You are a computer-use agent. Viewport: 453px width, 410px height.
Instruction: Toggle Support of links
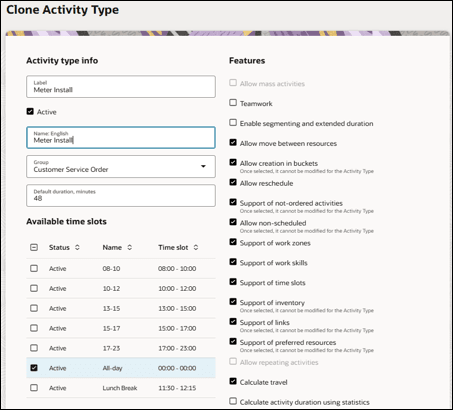(x=233, y=322)
